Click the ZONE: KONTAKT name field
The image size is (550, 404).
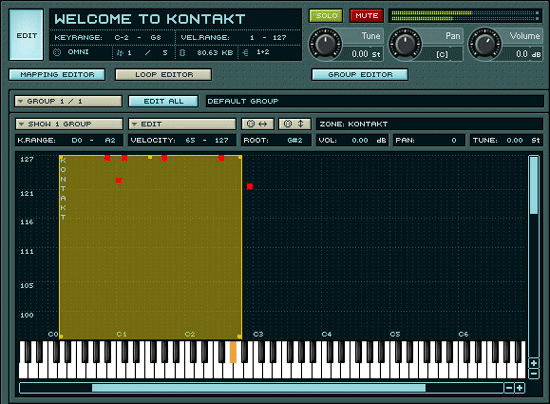pyautogui.click(x=429, y=124)
